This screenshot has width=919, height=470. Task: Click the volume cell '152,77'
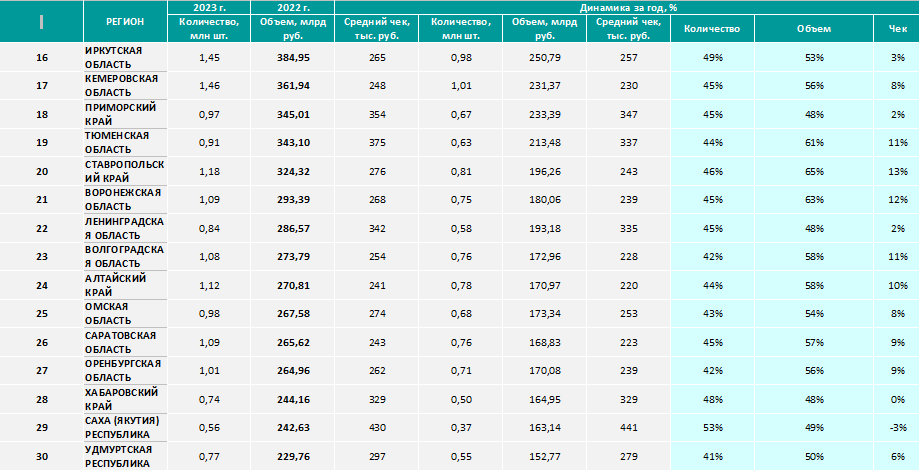click(544, 457)
